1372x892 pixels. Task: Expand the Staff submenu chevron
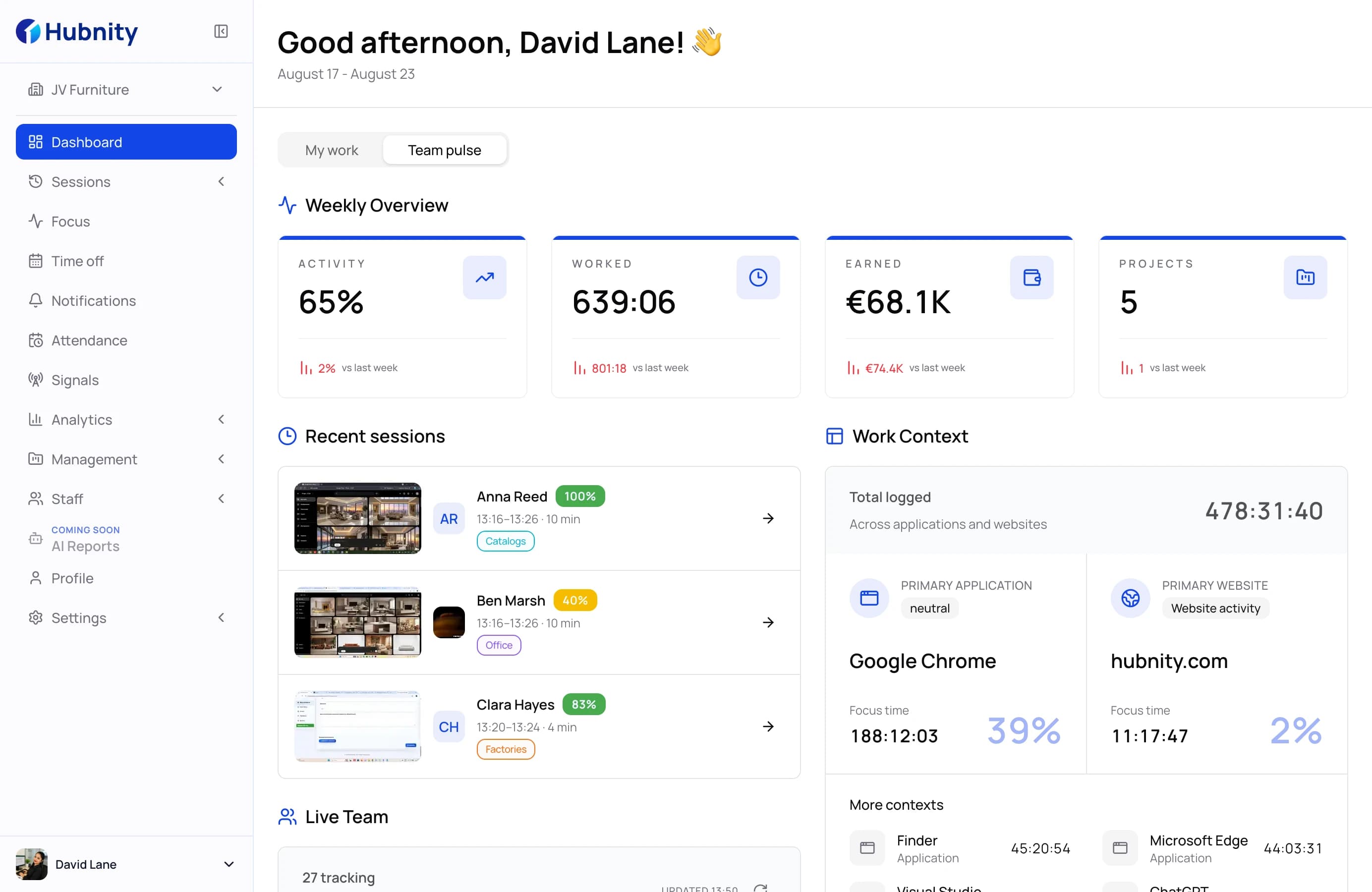[222, 499]
